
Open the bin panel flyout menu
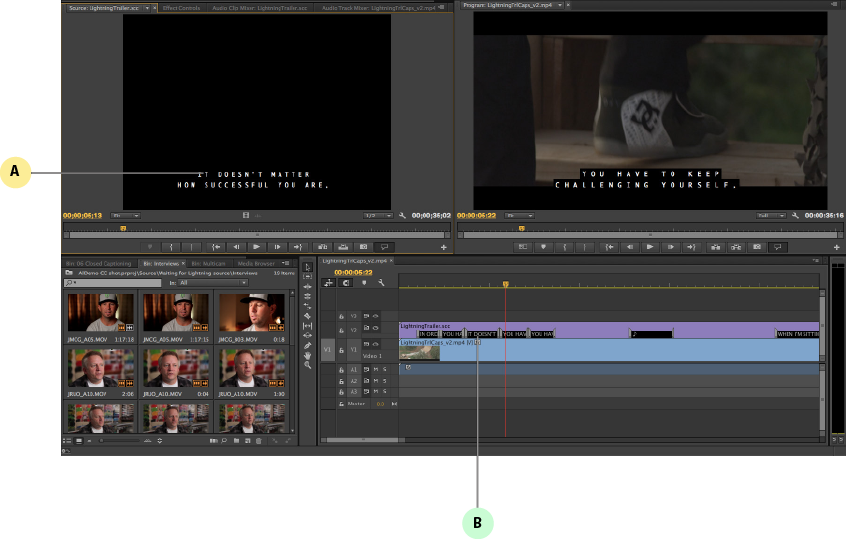[285, 263]
